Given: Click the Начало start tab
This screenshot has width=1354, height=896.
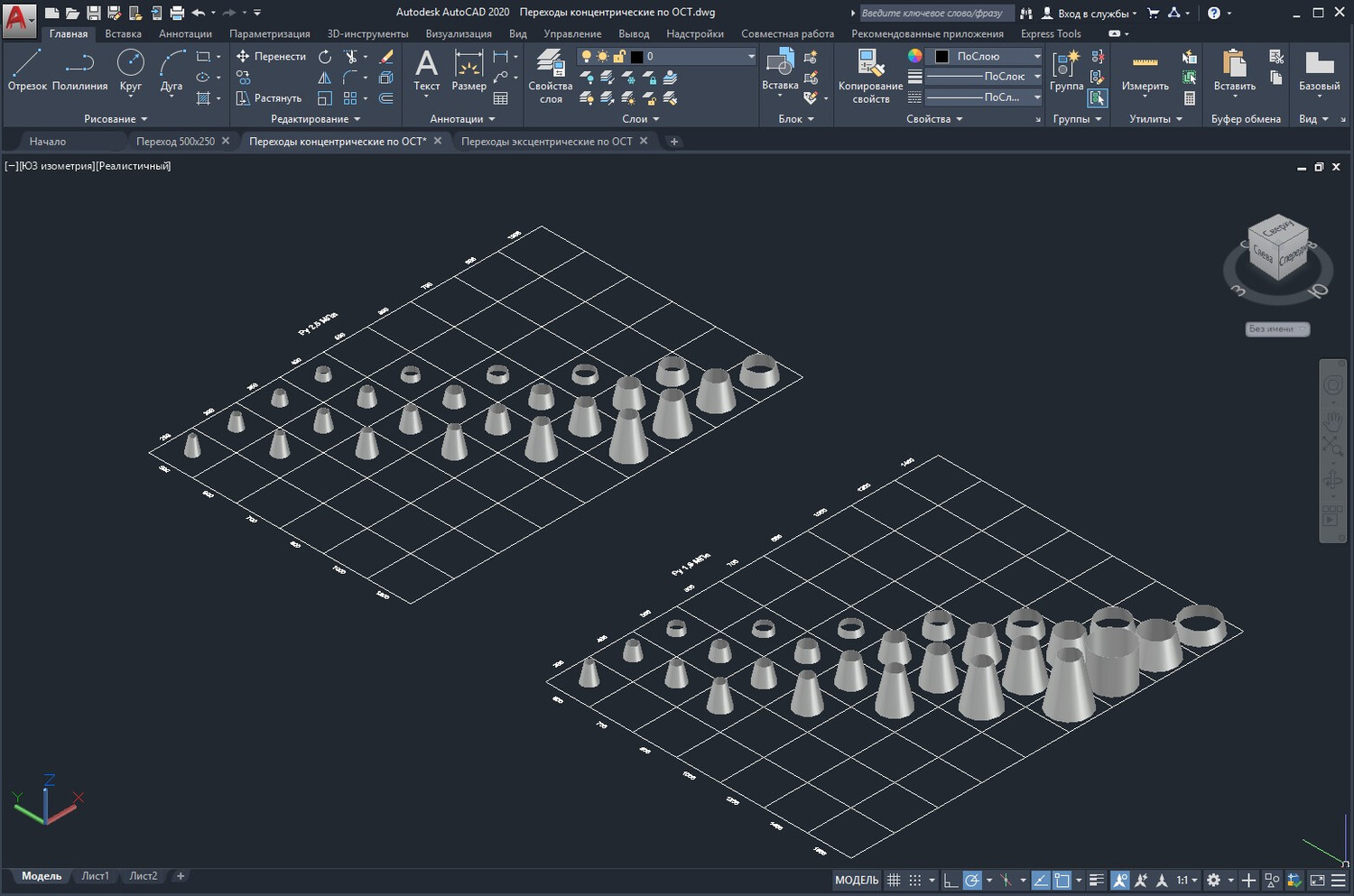Looking at the screenshot, I should [x=47, y=142].
